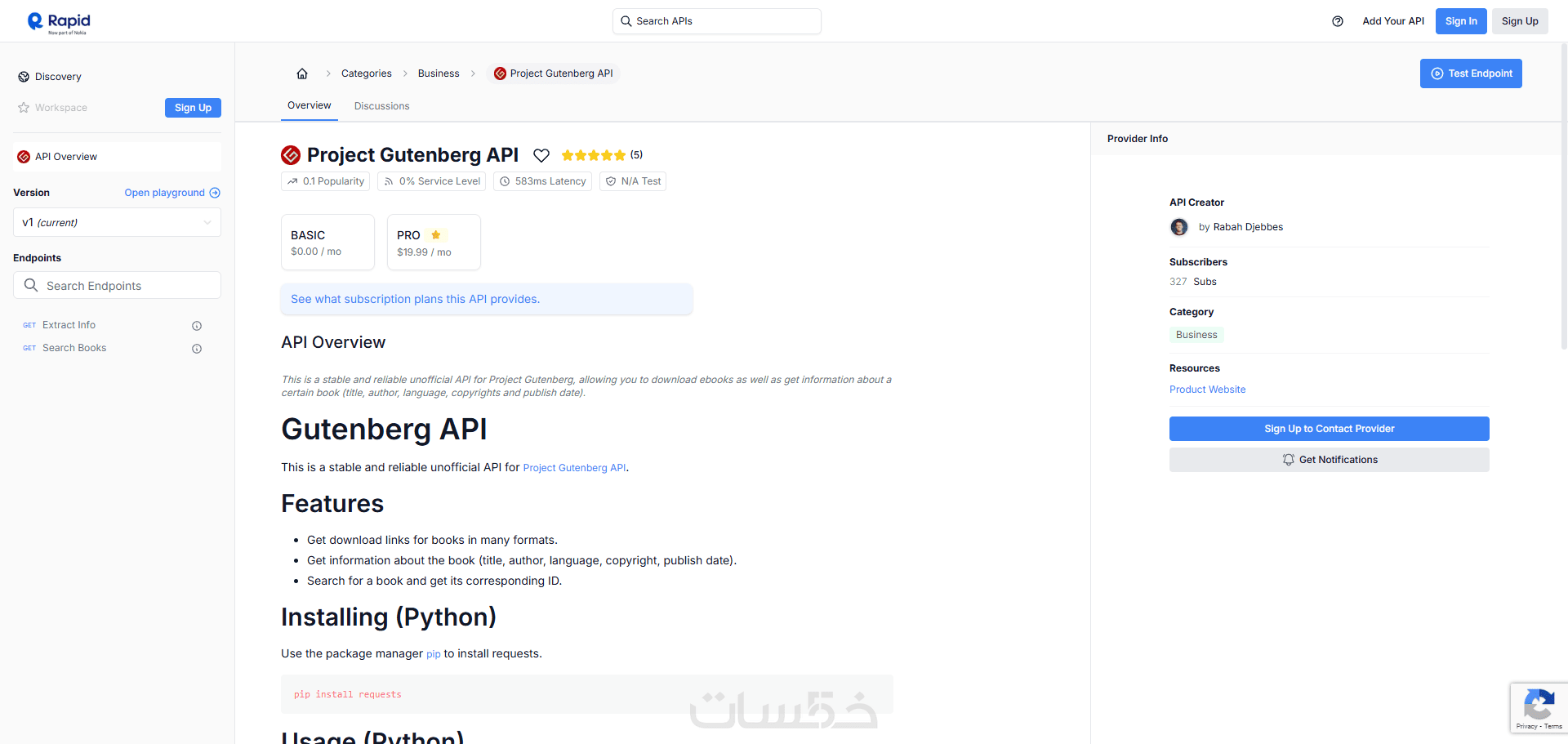Click the reCAPTCHA badge

coord(1539,707)
